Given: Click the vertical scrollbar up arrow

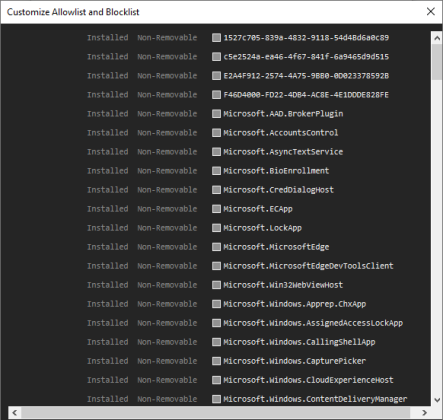Looking at the screenshot, I should pos(437,38).
